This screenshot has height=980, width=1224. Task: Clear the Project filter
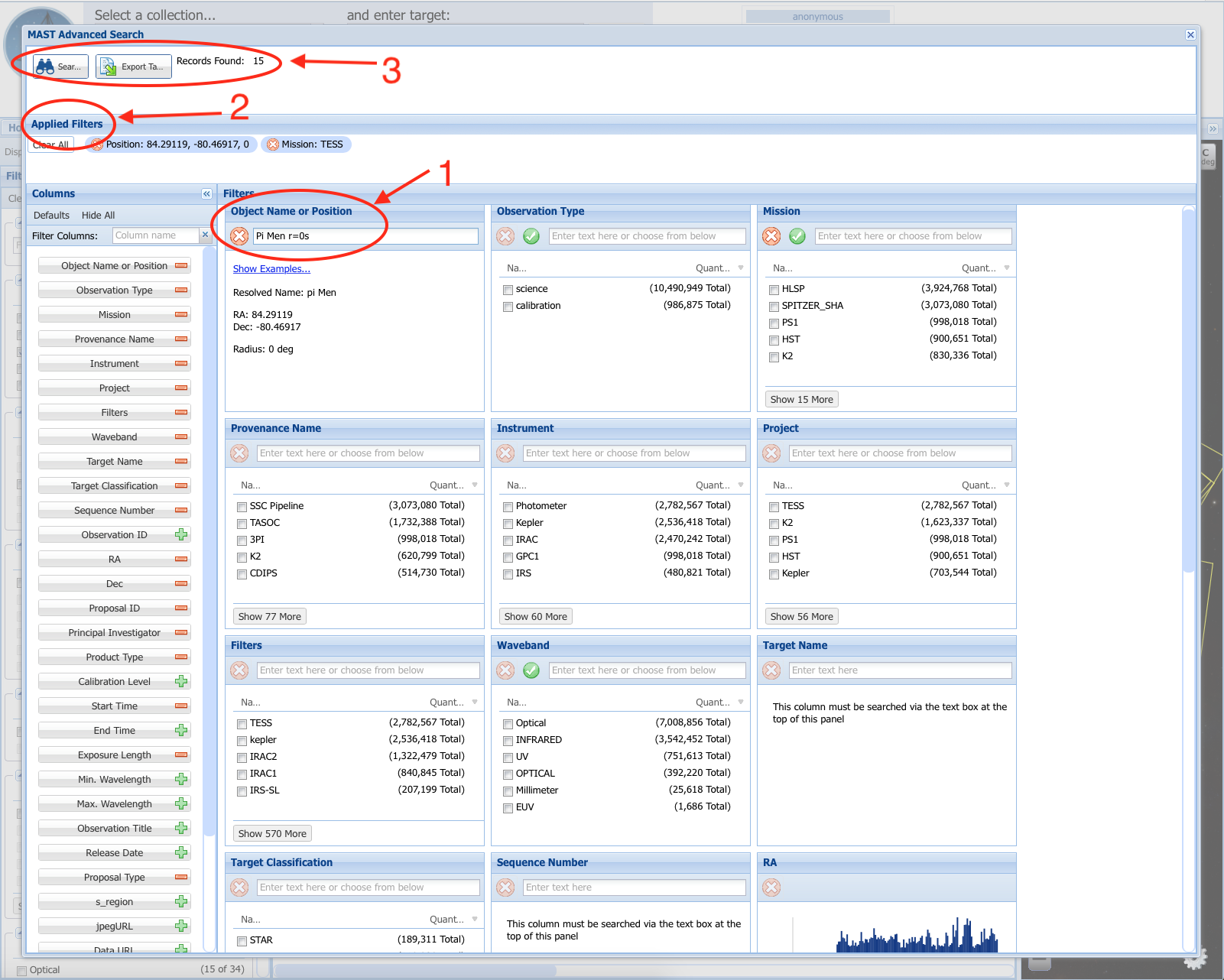[x=771, y=453]
